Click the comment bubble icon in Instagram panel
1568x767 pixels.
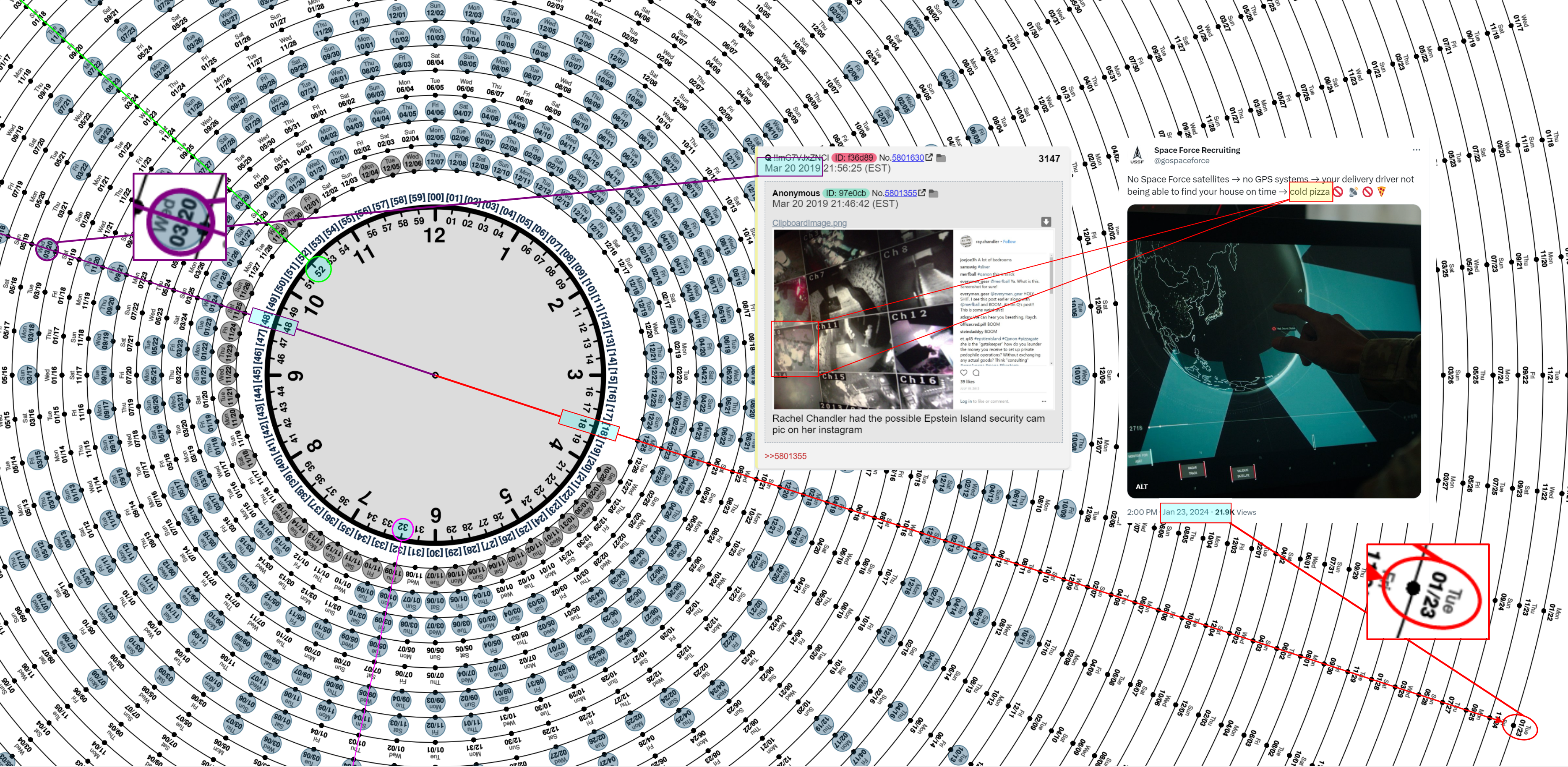976,373
